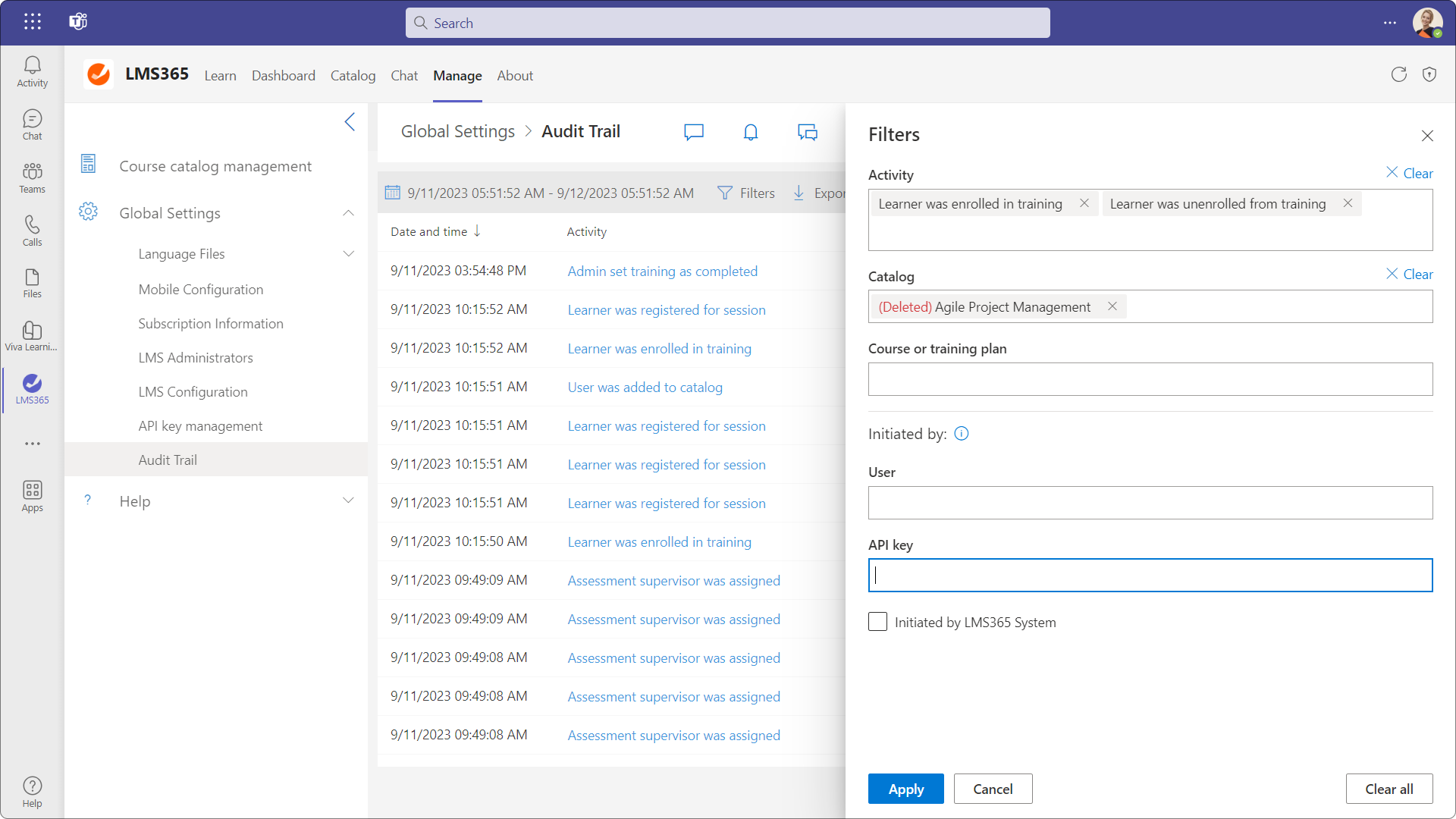
Task: Click the Filters funnel button
Action: [x=746, y=193]
